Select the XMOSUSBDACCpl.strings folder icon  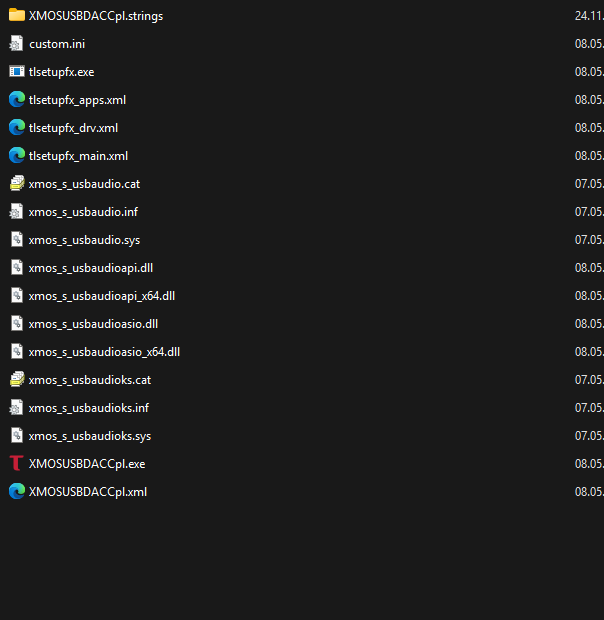pos(17,15)
